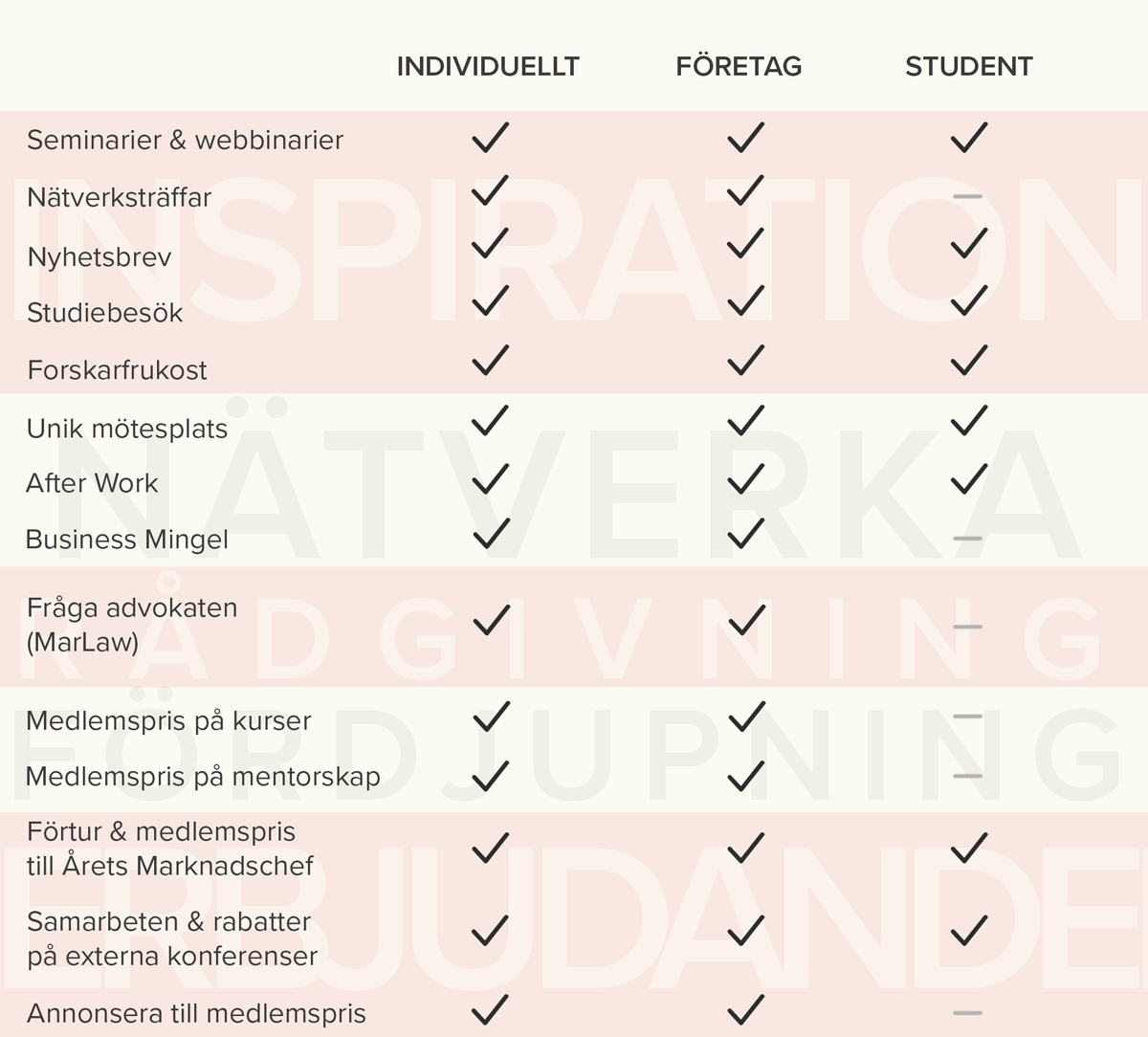
Task: Click Unik mötesplats checkmark under Individuellt
Action: [490, 421]
